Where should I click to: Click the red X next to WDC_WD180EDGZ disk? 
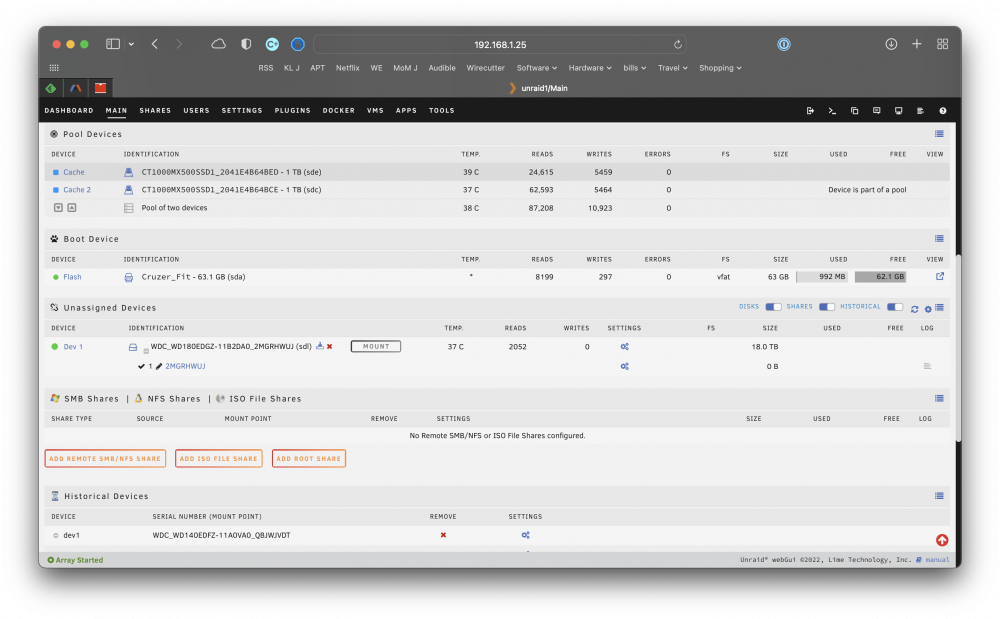point(330,347)
